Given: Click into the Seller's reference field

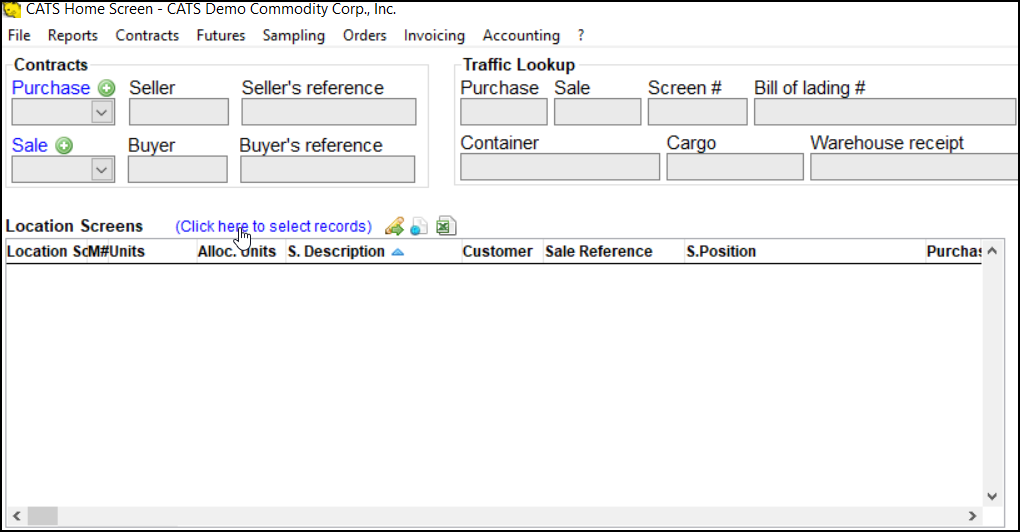Looking at the screenshot, I should coord(329,112).
